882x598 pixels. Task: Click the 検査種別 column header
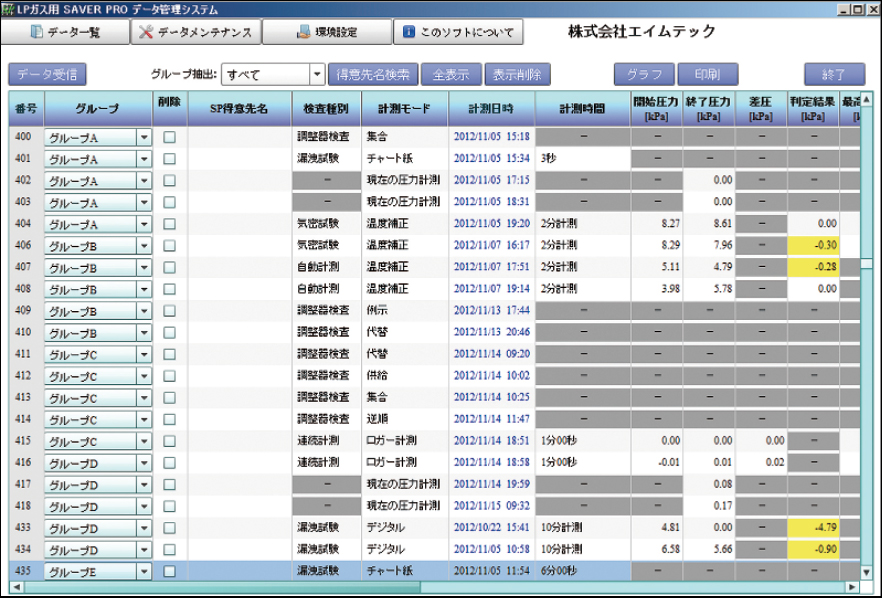pos(326,109)
